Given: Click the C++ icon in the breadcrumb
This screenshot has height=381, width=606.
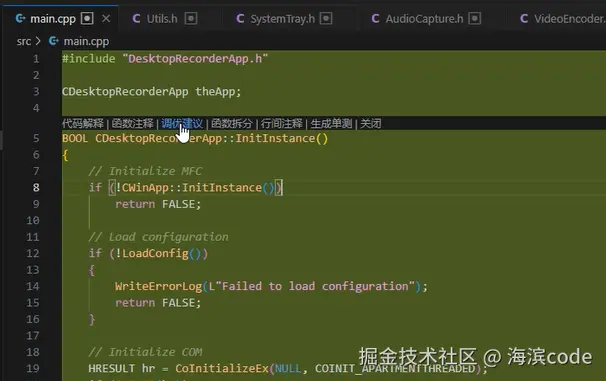Looking at the screenshot, I should (53, 41).
